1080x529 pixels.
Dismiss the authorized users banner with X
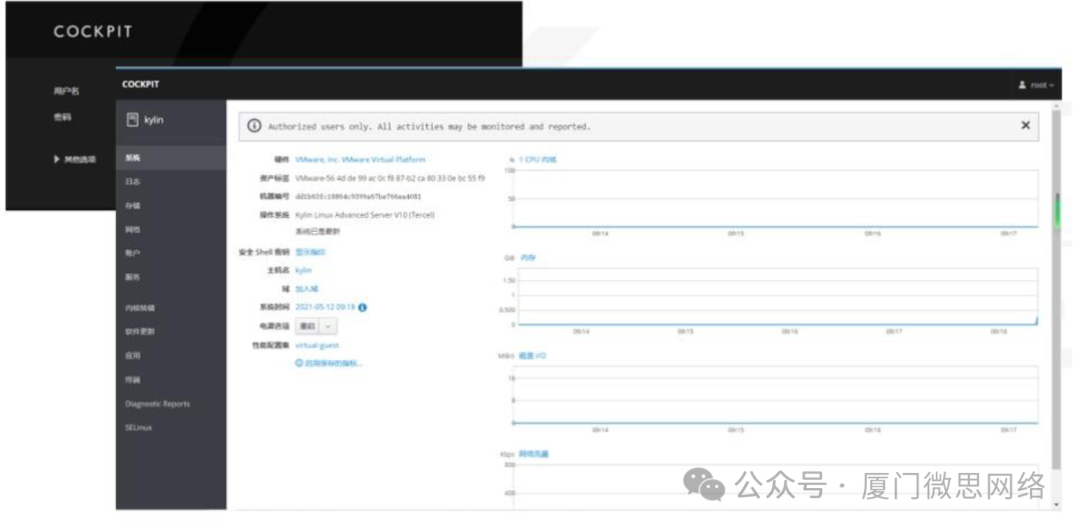(x=1025, y=125)
